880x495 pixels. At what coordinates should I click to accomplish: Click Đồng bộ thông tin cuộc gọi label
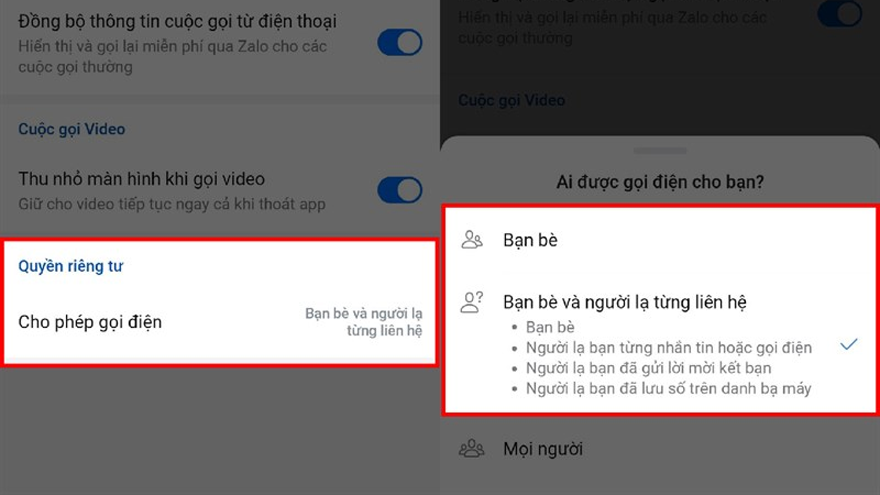177,21
